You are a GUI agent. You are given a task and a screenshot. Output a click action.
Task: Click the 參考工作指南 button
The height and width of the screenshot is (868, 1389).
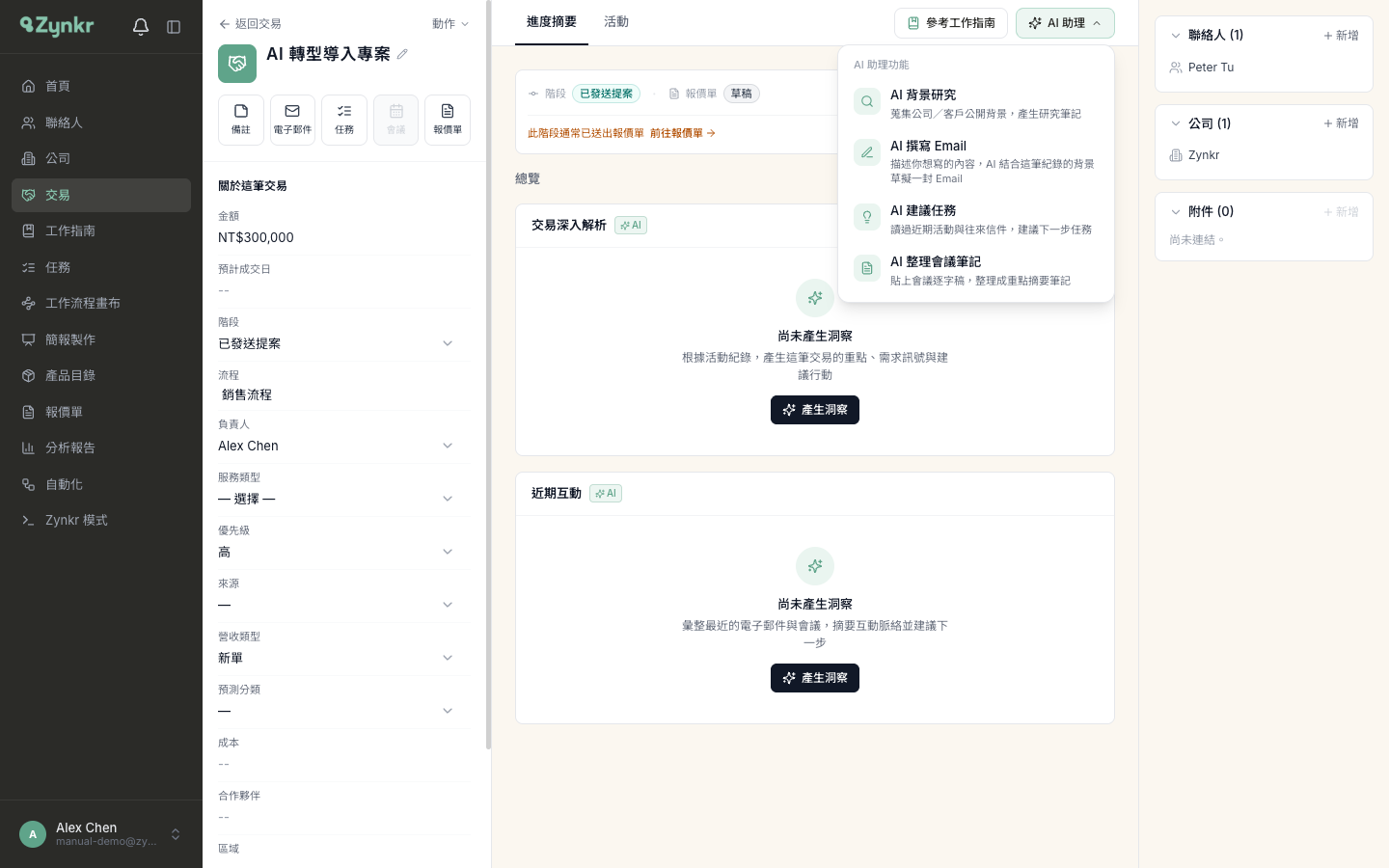pyautogui.click(x=951, y=23)
